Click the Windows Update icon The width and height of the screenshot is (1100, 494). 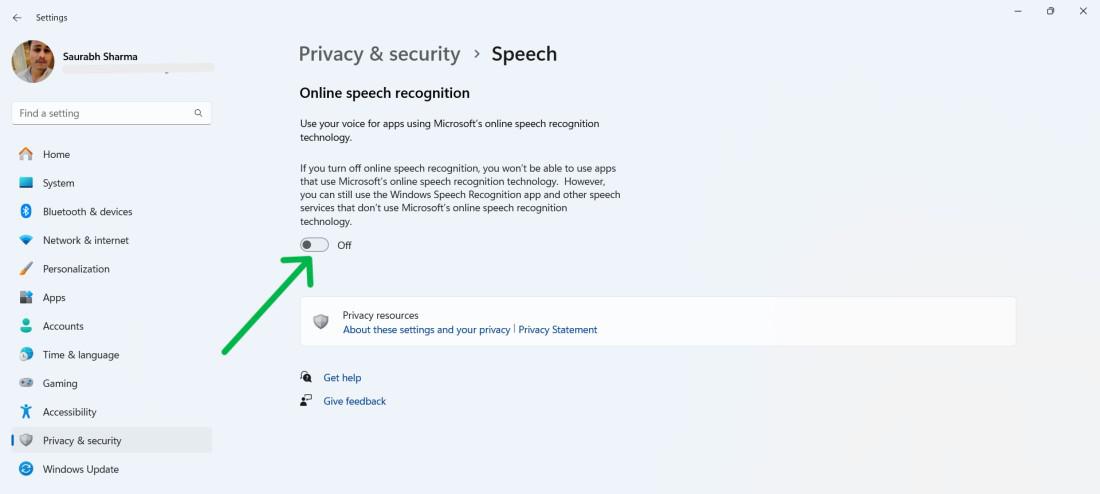click(x=26, y=469)
